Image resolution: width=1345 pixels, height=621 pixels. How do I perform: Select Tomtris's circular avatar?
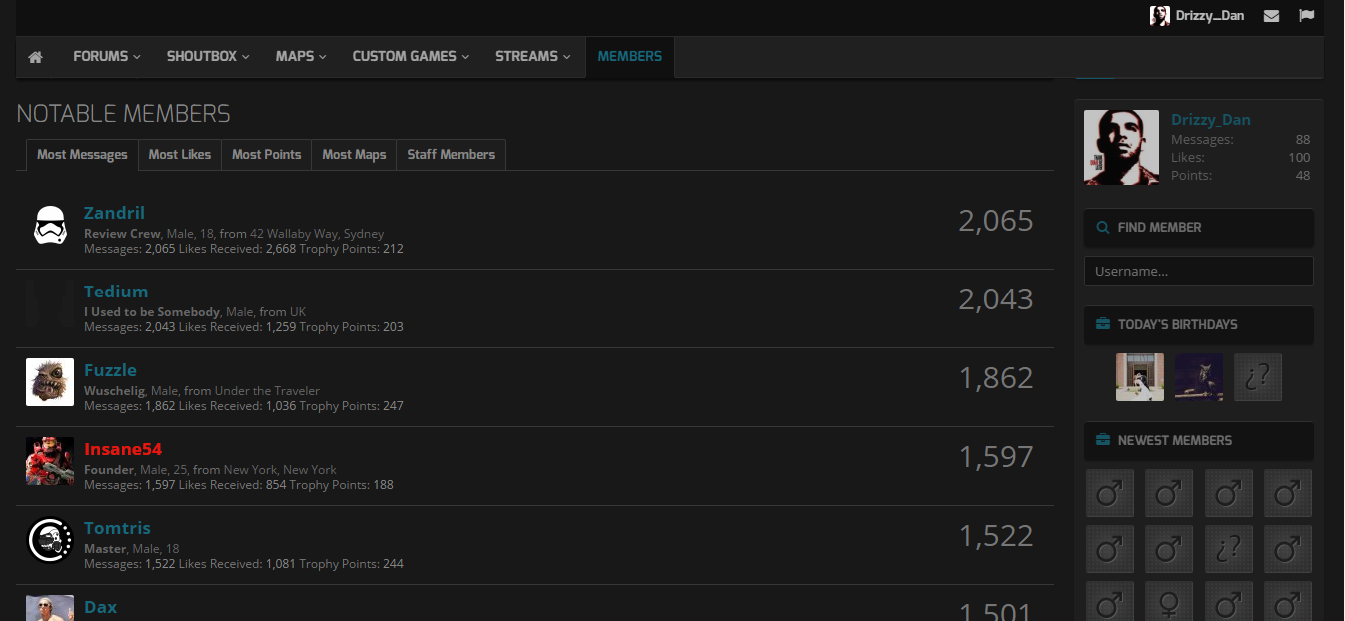[50, 540]
